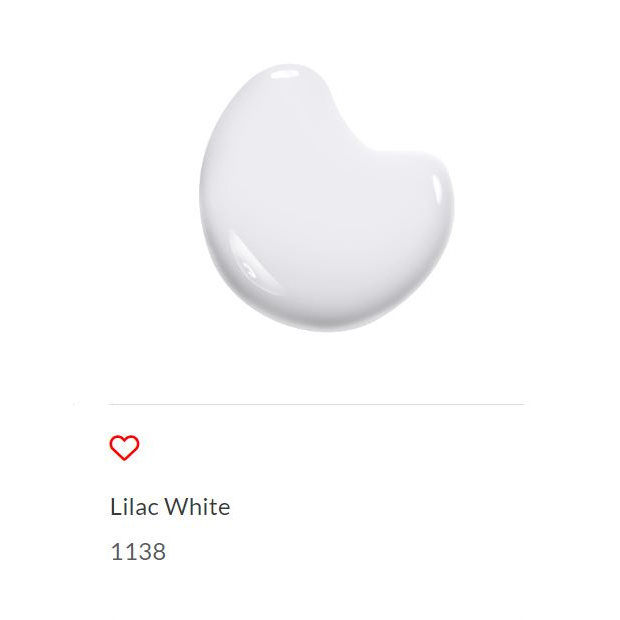Select the Lilac White paint blob

click(x=327, y=198)
